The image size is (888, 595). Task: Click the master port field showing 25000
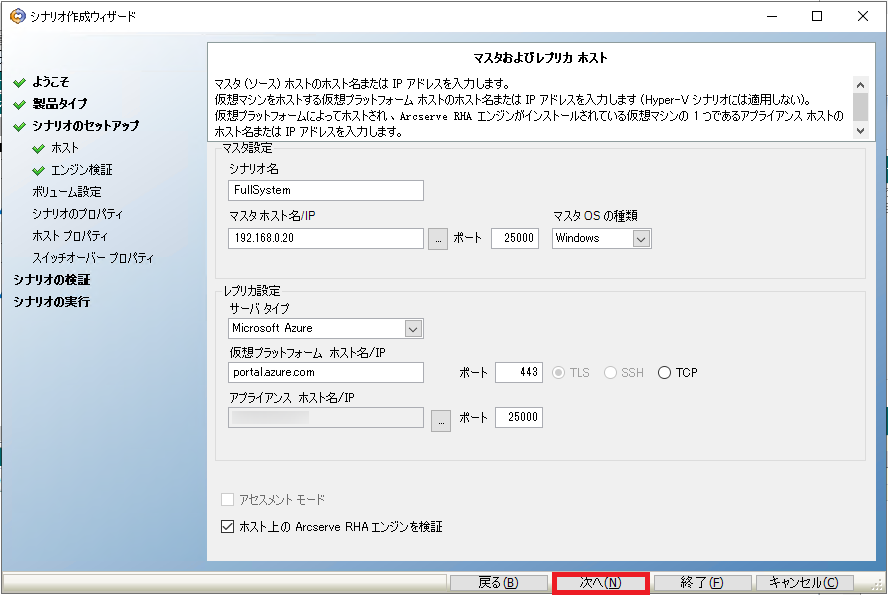point(515,238)
